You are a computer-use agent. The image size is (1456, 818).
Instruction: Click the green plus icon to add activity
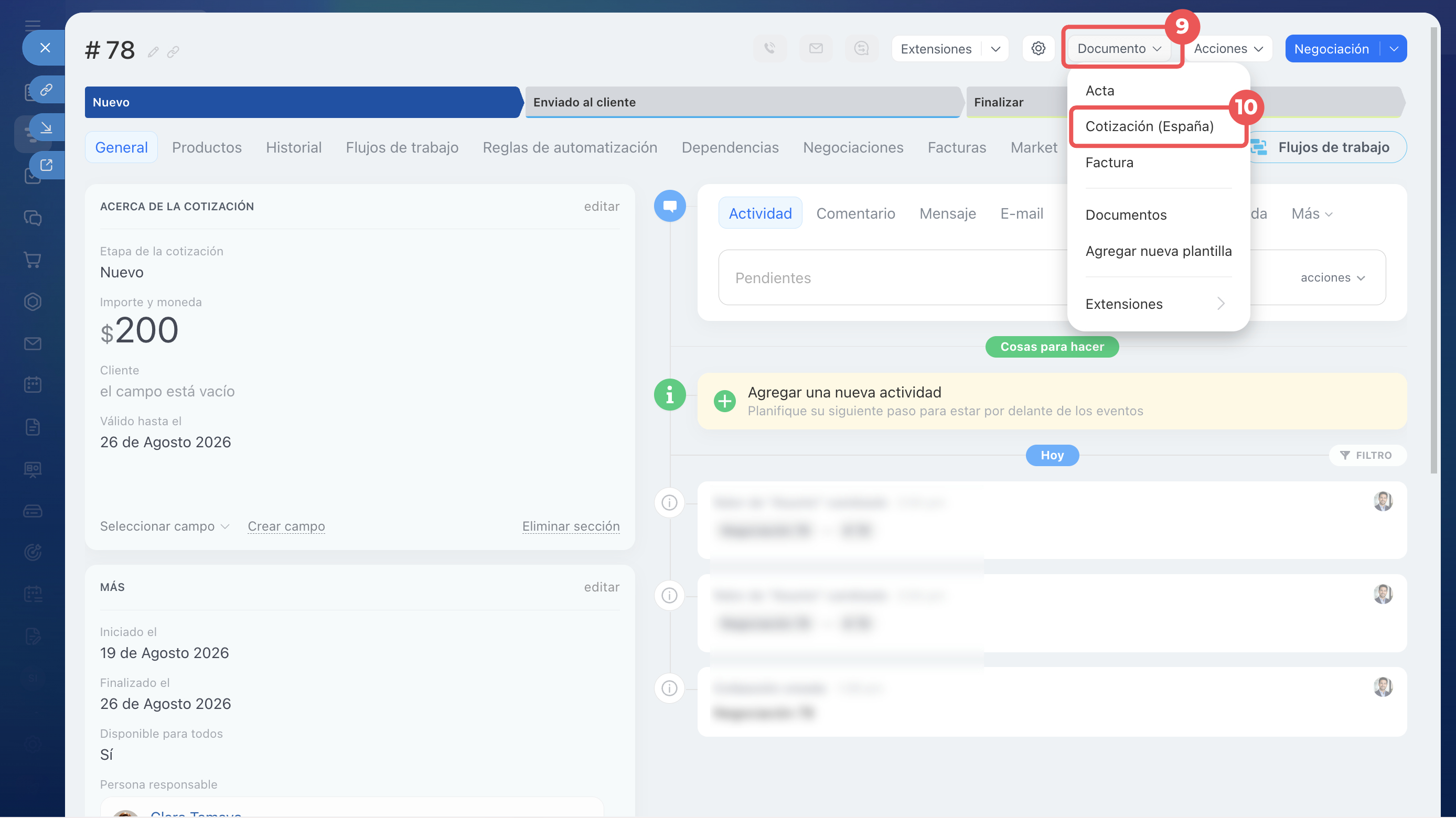click(x=725, y=401)
